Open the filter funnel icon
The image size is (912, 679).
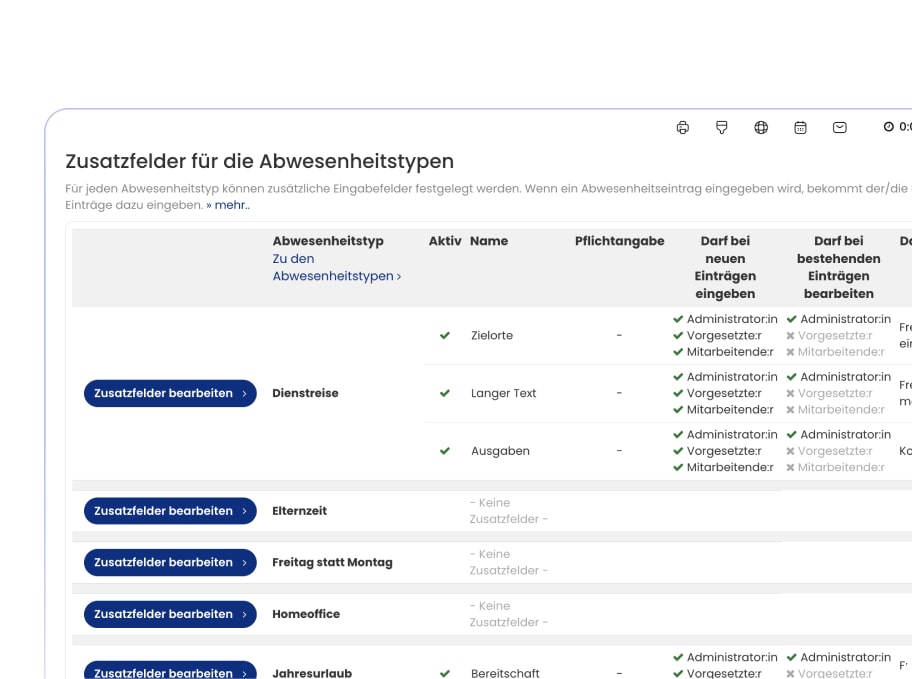pos(722,127)
